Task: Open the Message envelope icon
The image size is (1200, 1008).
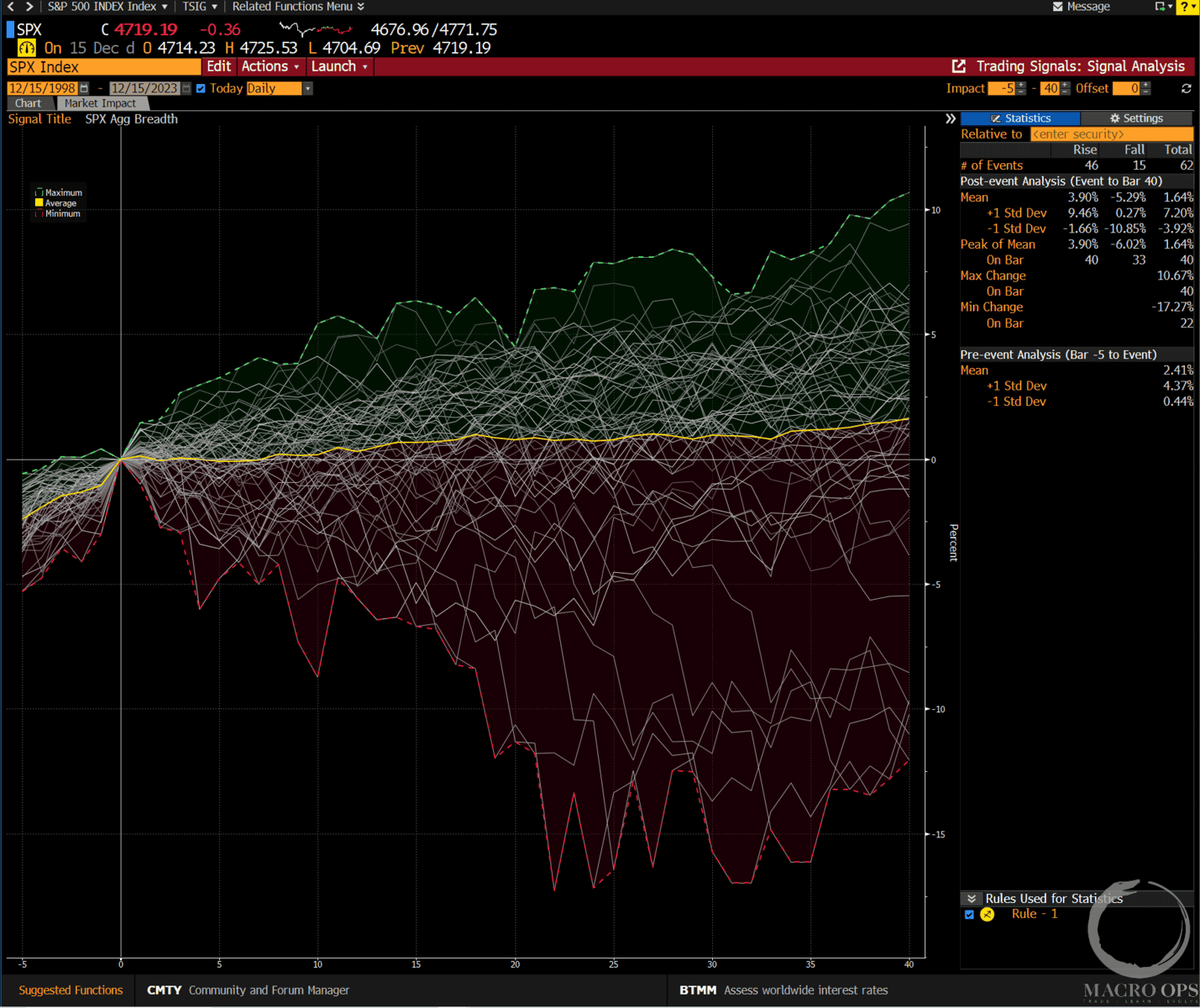Action: pyautogui.click(x=1058, y=7)
